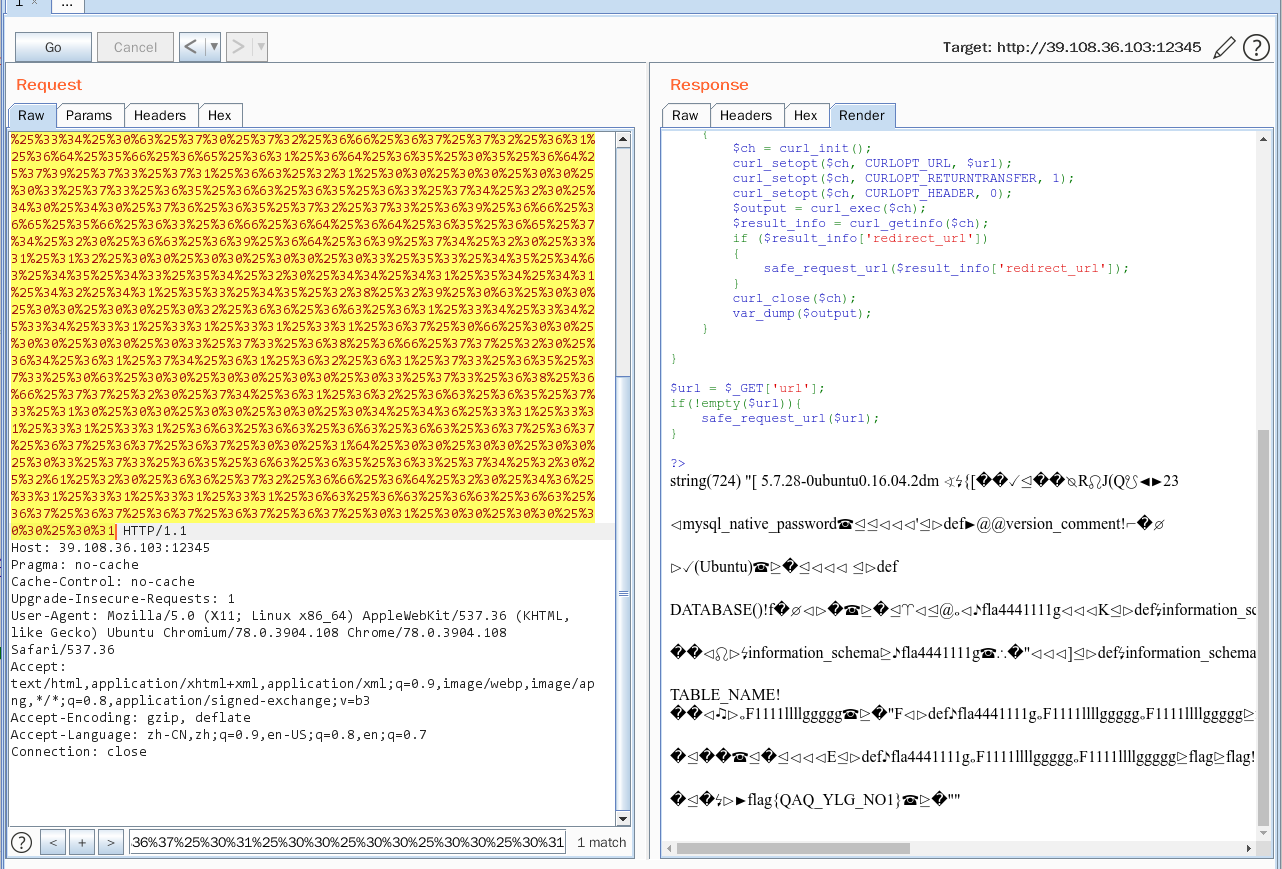Select the Render tab in Response pane
1282x869 pixels.
(x=862, y=115)
